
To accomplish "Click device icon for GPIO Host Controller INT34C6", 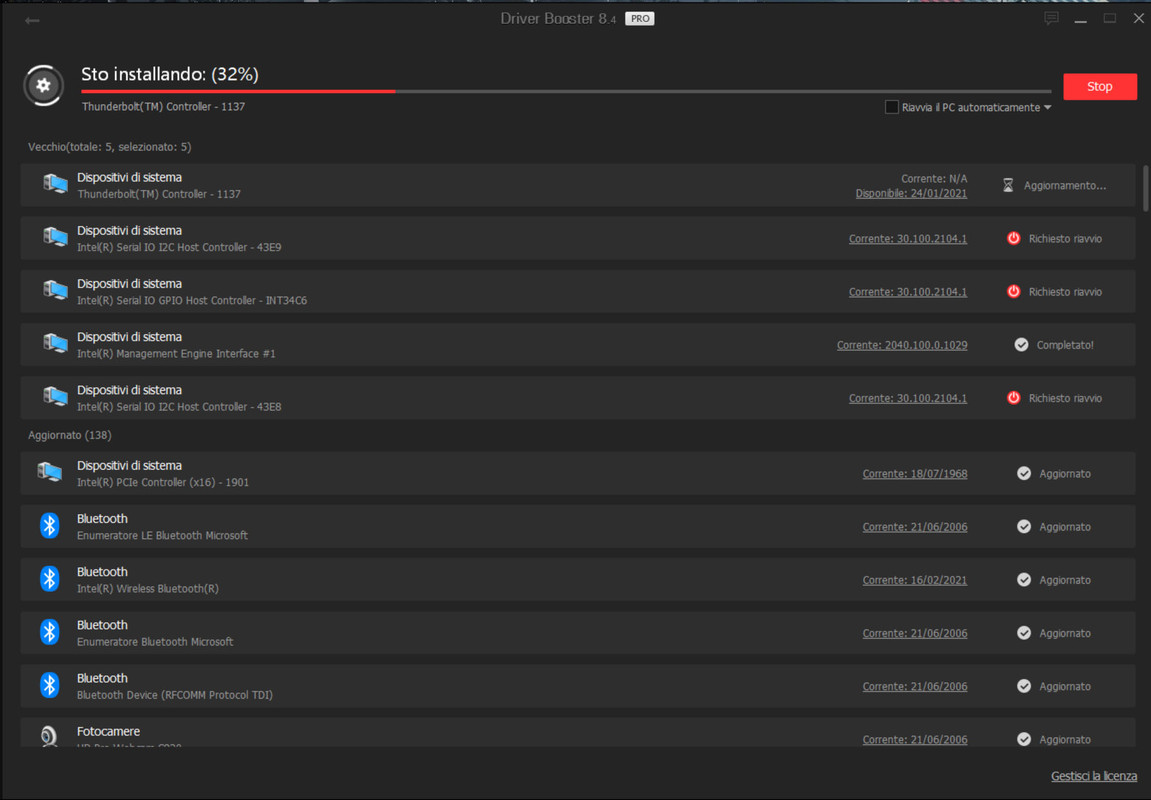I will click(55, 290).
